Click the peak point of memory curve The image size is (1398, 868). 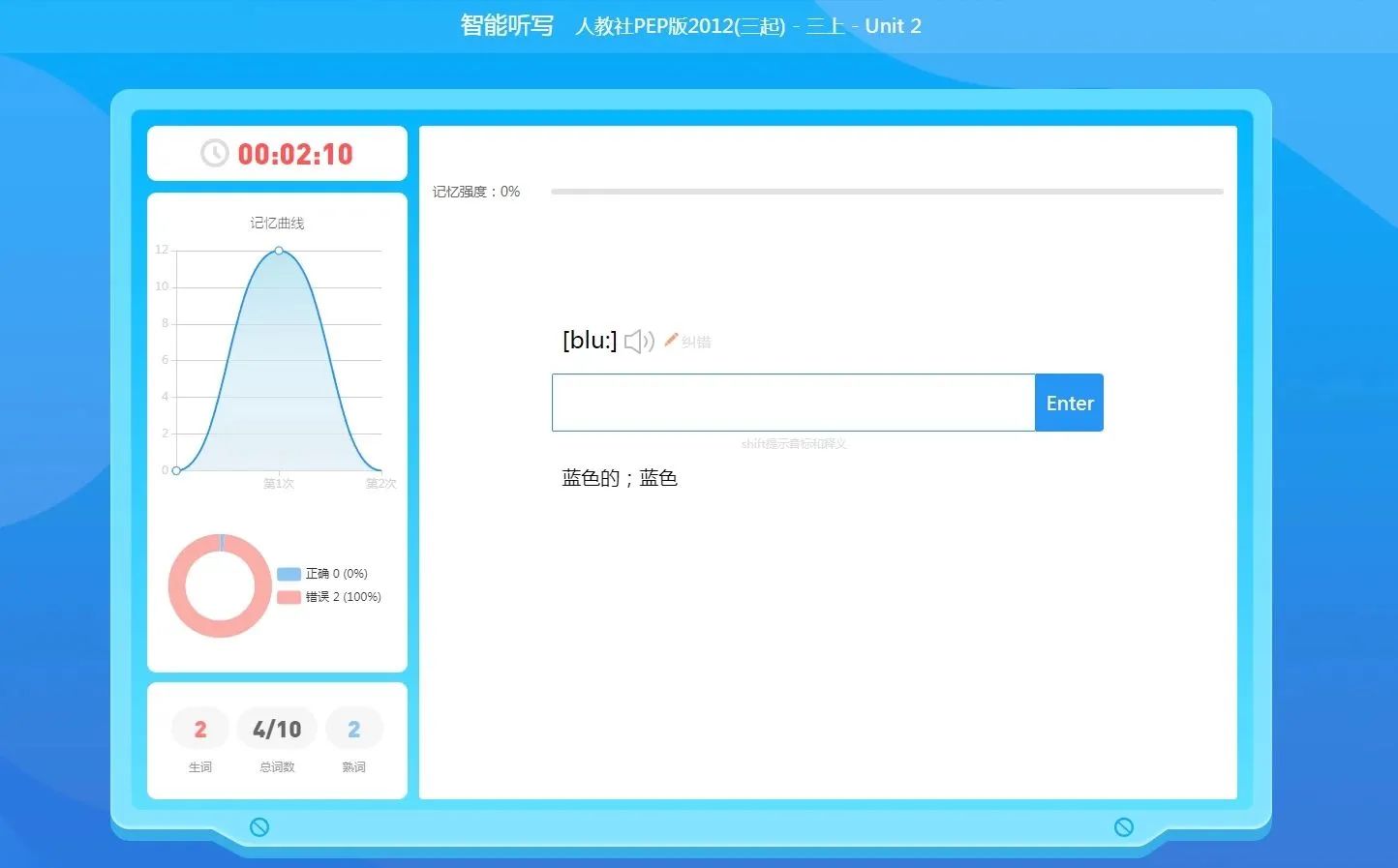pos(279,251)
